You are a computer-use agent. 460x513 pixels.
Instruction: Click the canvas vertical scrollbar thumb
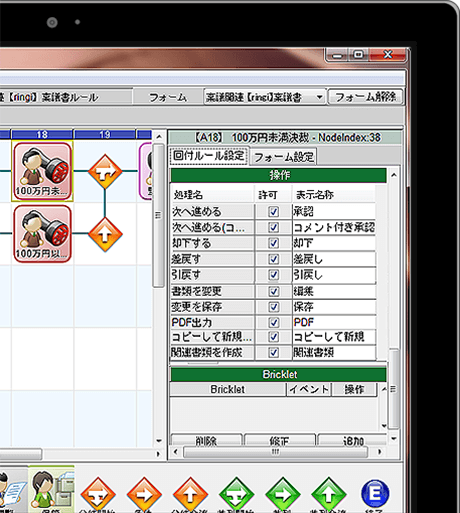click(159, 215)
